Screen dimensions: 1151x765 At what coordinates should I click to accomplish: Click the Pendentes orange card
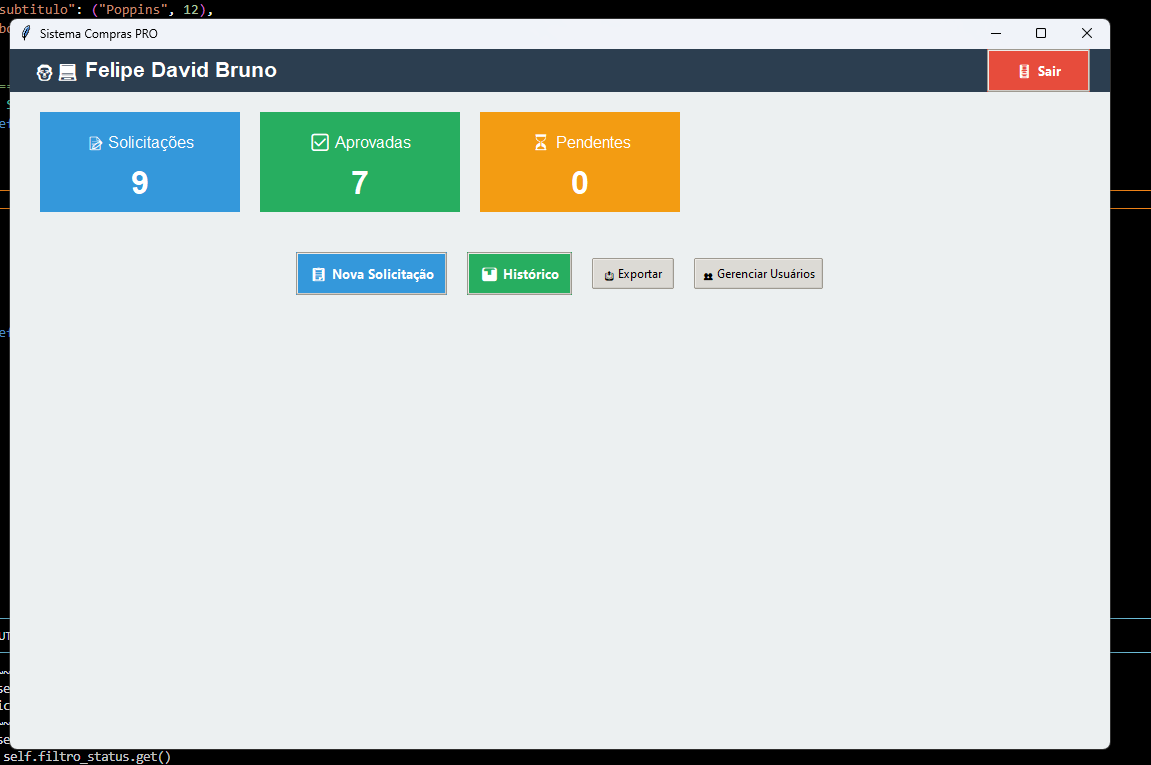click(x=580, y=162)
